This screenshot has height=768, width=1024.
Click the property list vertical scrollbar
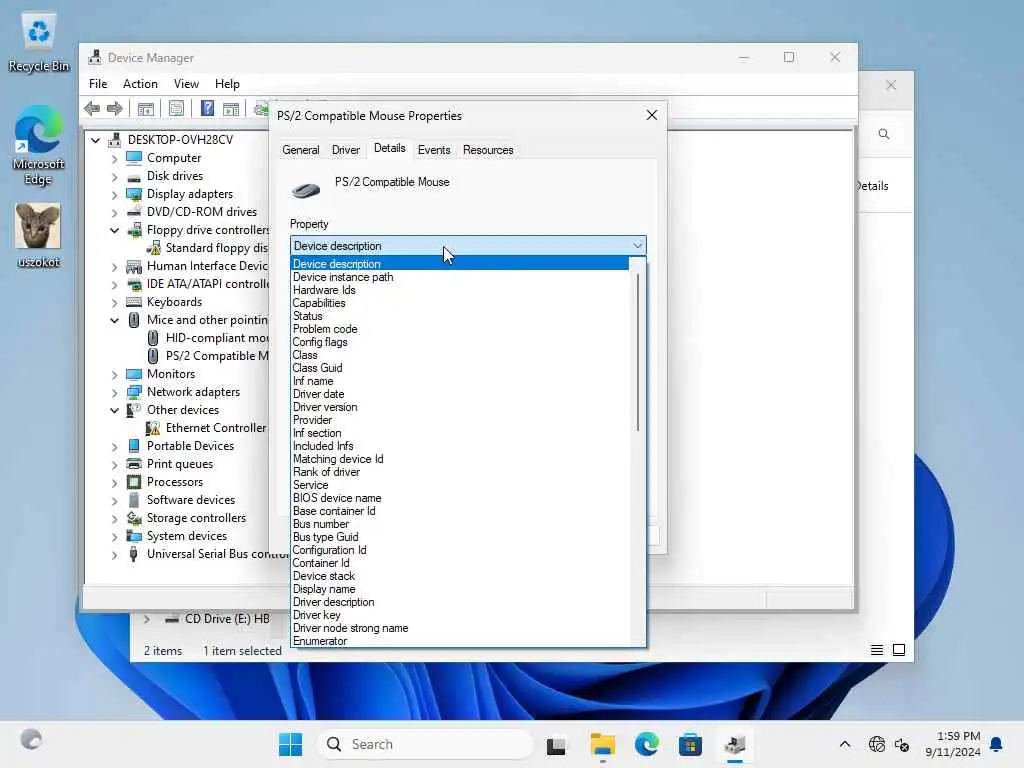pos(637,353)
